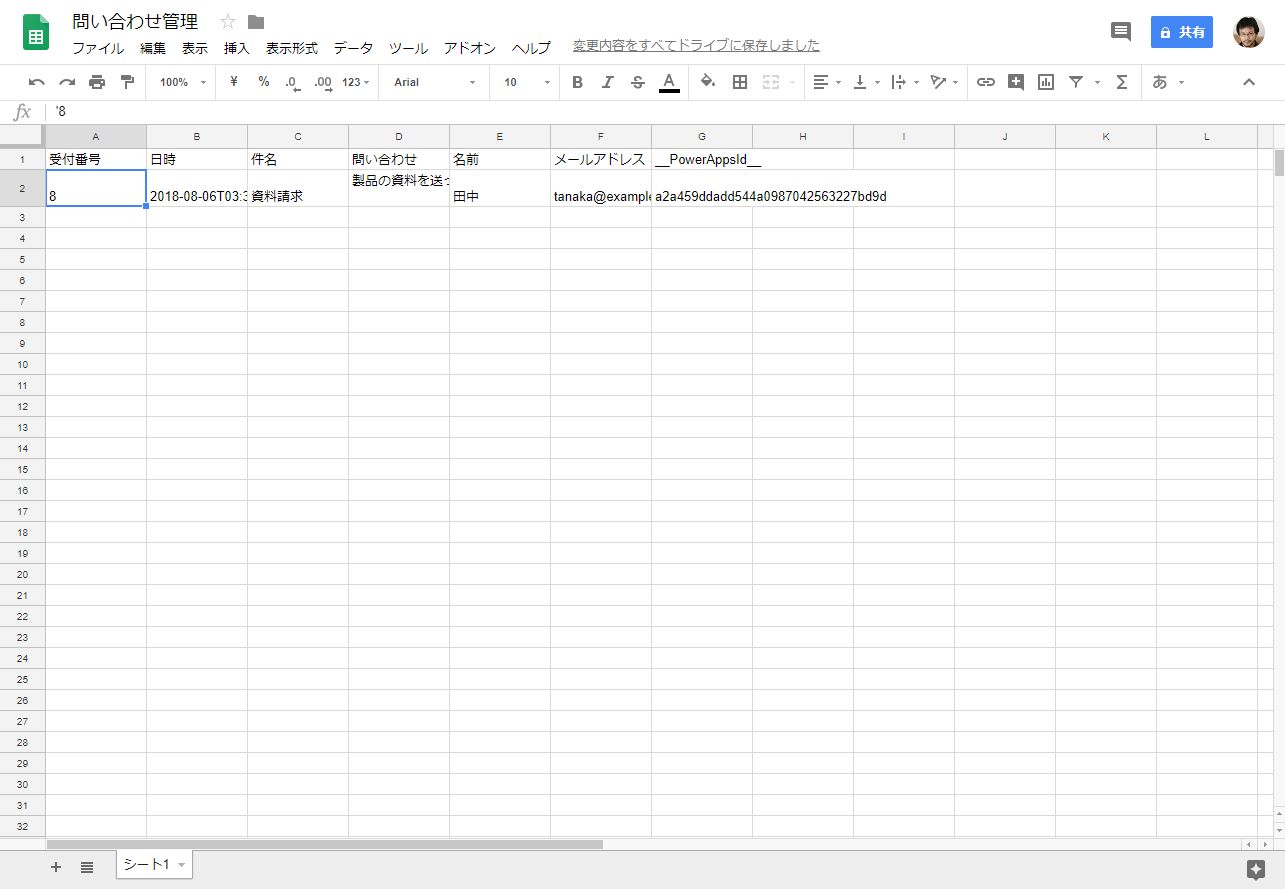Select the cell containing 資料請求
Image resolution: width=1285 pixels, height=889 pixels.
coord(298,188)
